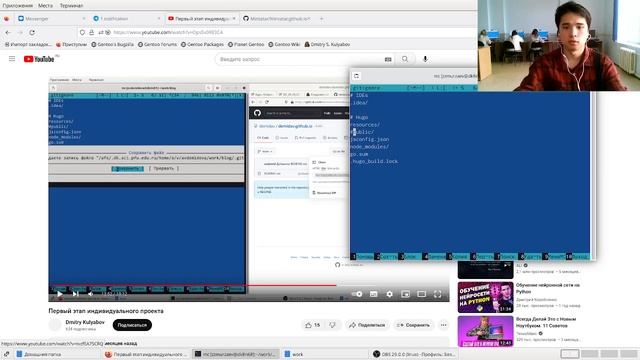Click the YouTube search input field
The width and height of the screenshot is (640, 360).
click(x=300, y=59)
